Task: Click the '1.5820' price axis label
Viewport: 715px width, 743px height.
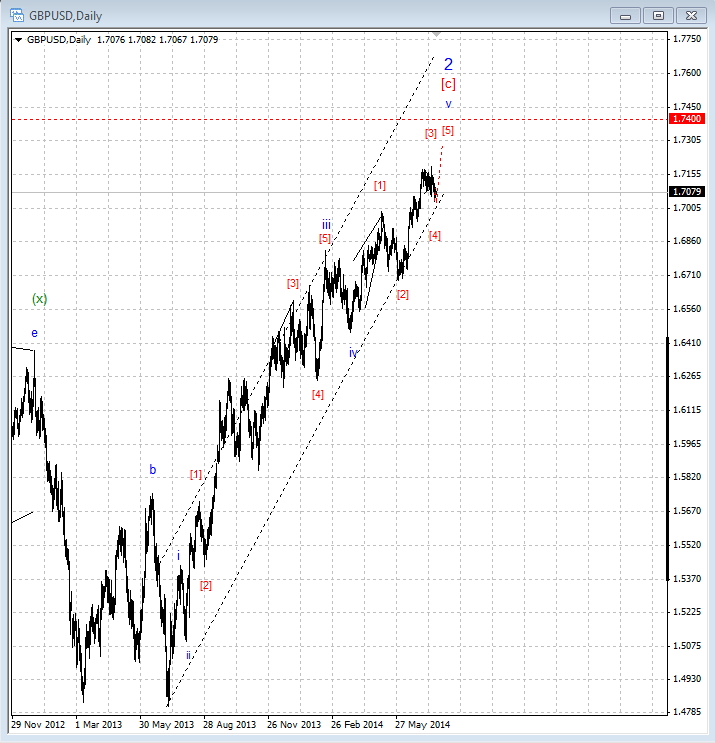Action: [687, 477]
